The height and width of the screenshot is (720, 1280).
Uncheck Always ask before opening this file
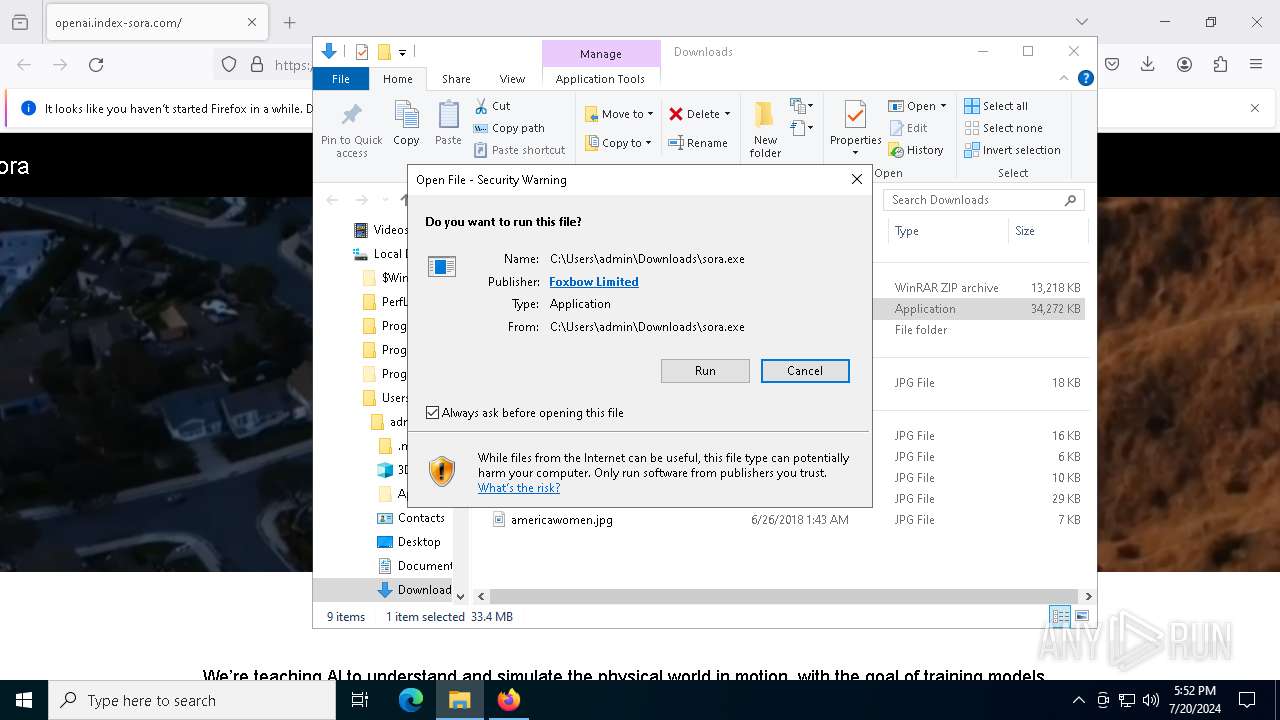[x=432, y=412]
